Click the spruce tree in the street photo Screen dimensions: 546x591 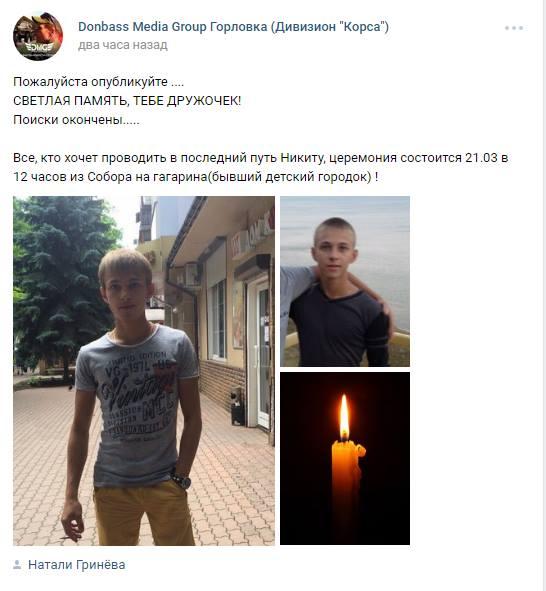click(62, 279)
